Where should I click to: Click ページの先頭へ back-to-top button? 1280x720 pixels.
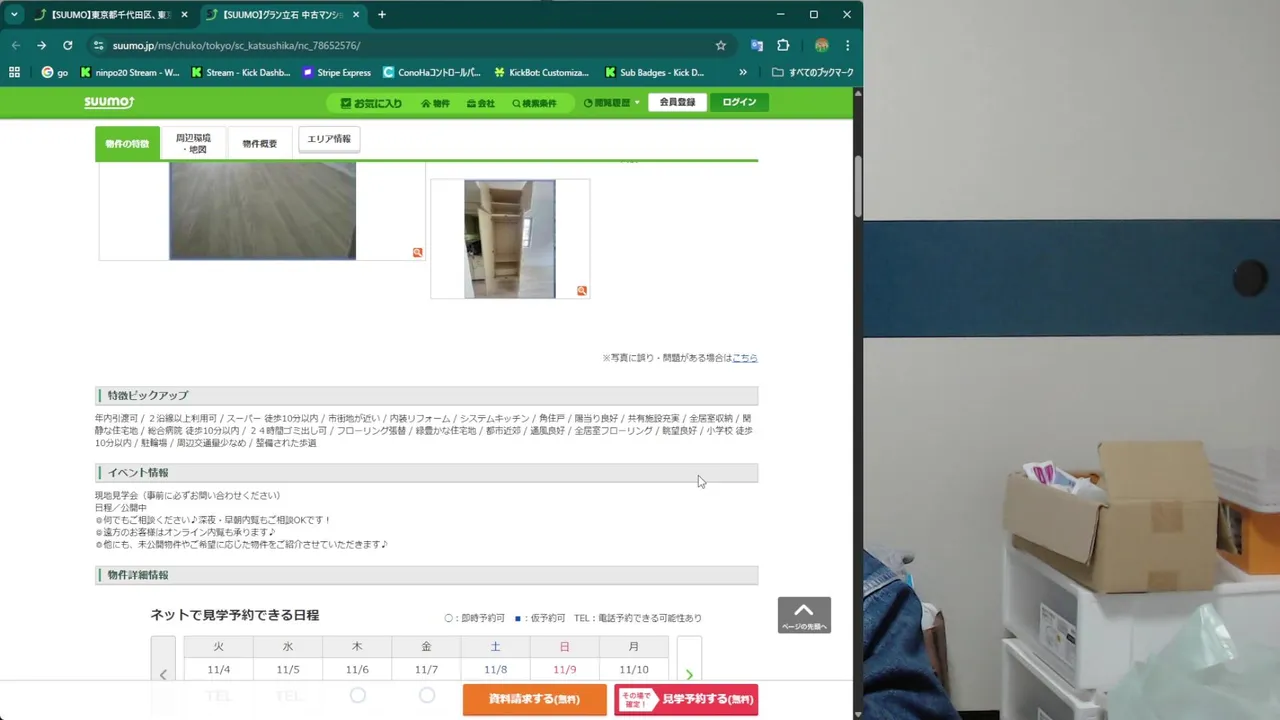[x=804, y=615]
